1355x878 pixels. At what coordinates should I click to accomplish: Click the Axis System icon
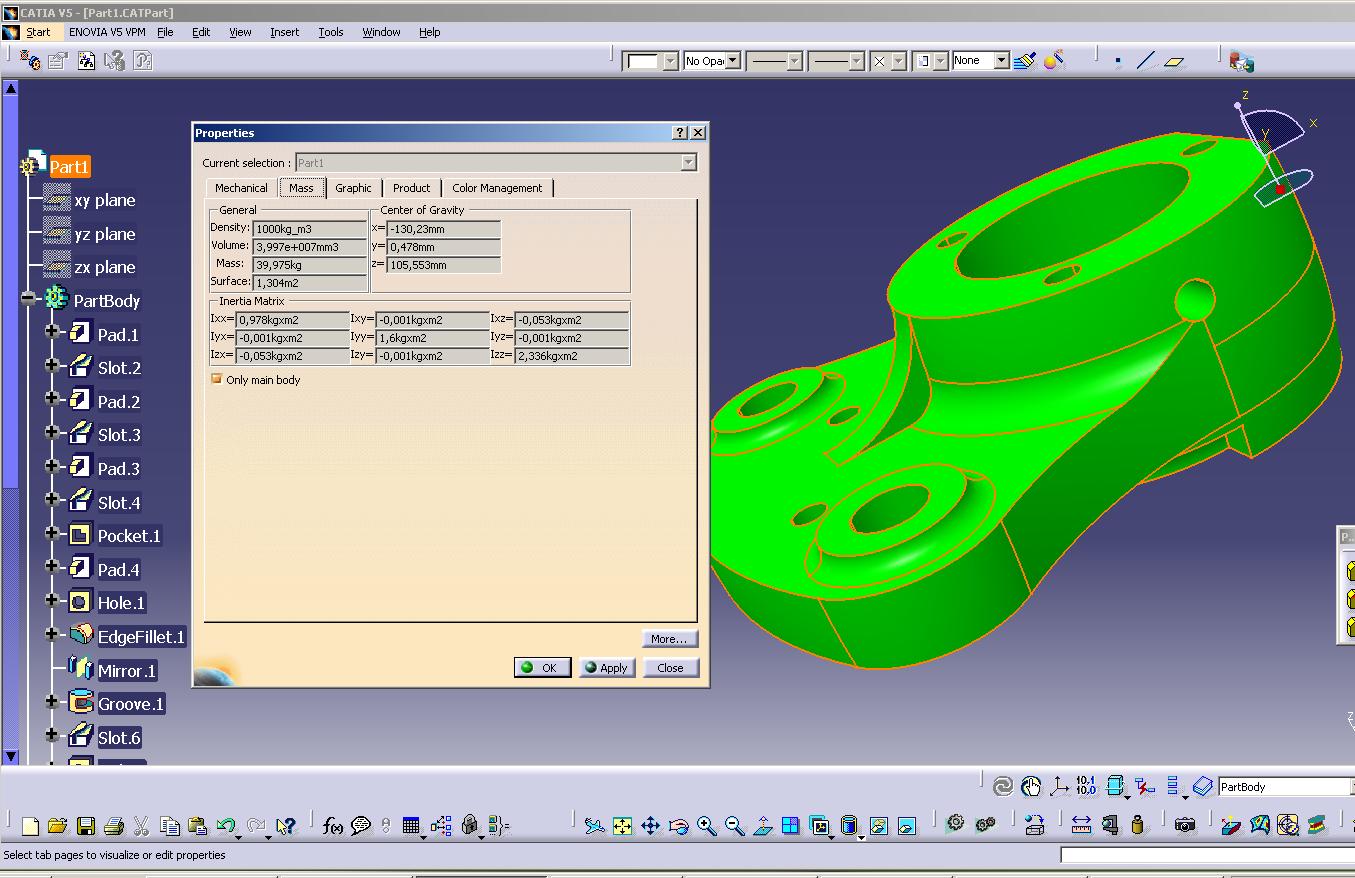[x=1058, y=786]
